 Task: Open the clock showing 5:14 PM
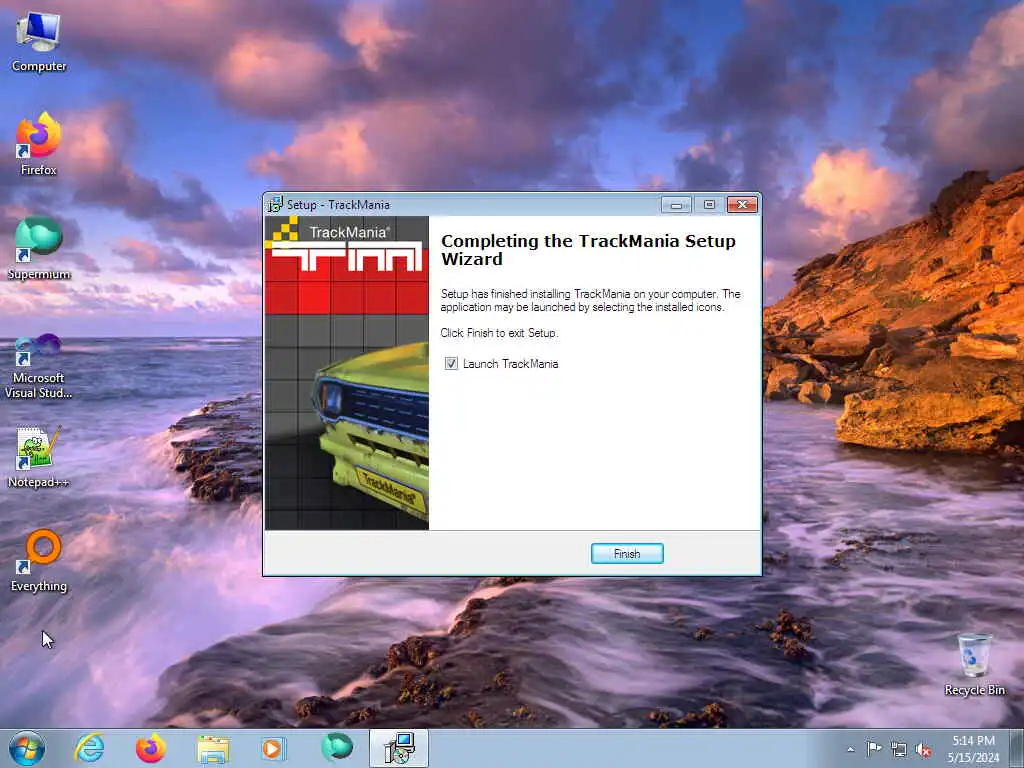pyautogui.click(x=973, y=748)
